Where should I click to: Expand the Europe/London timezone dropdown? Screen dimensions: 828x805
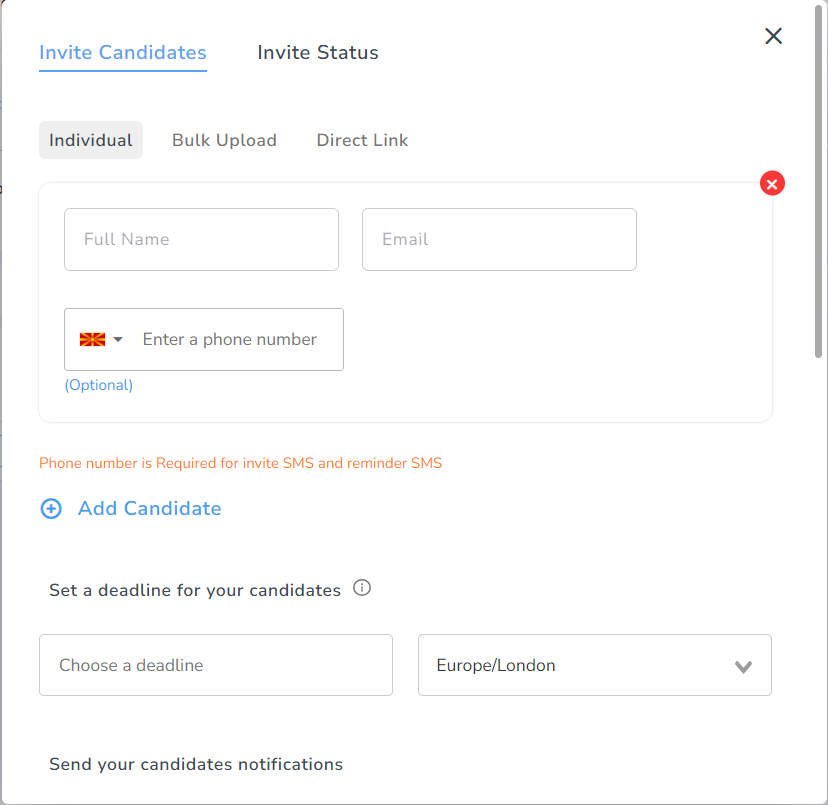594,665
